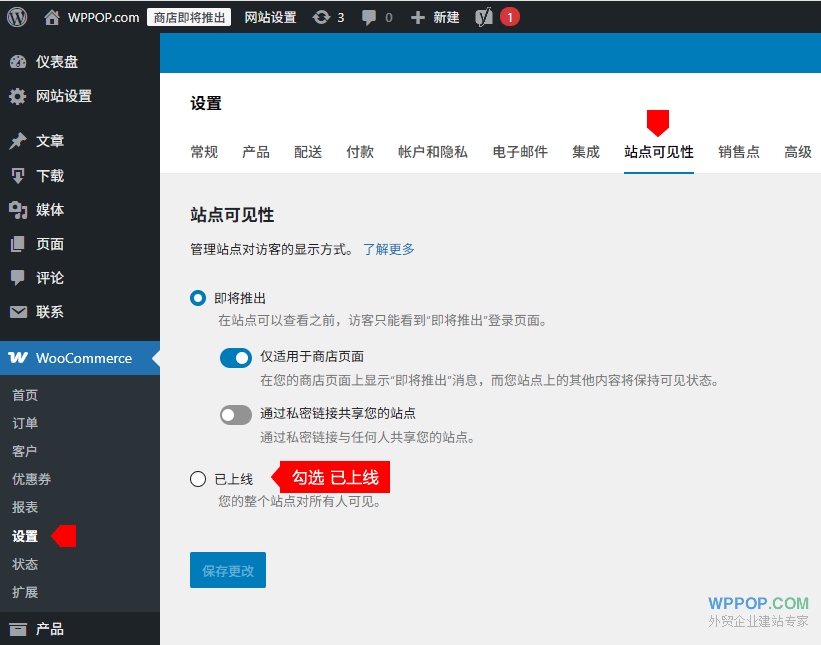The image size is (821, 645).
Task: Select the 即将推出 radio option
Action: click(197, 295)
